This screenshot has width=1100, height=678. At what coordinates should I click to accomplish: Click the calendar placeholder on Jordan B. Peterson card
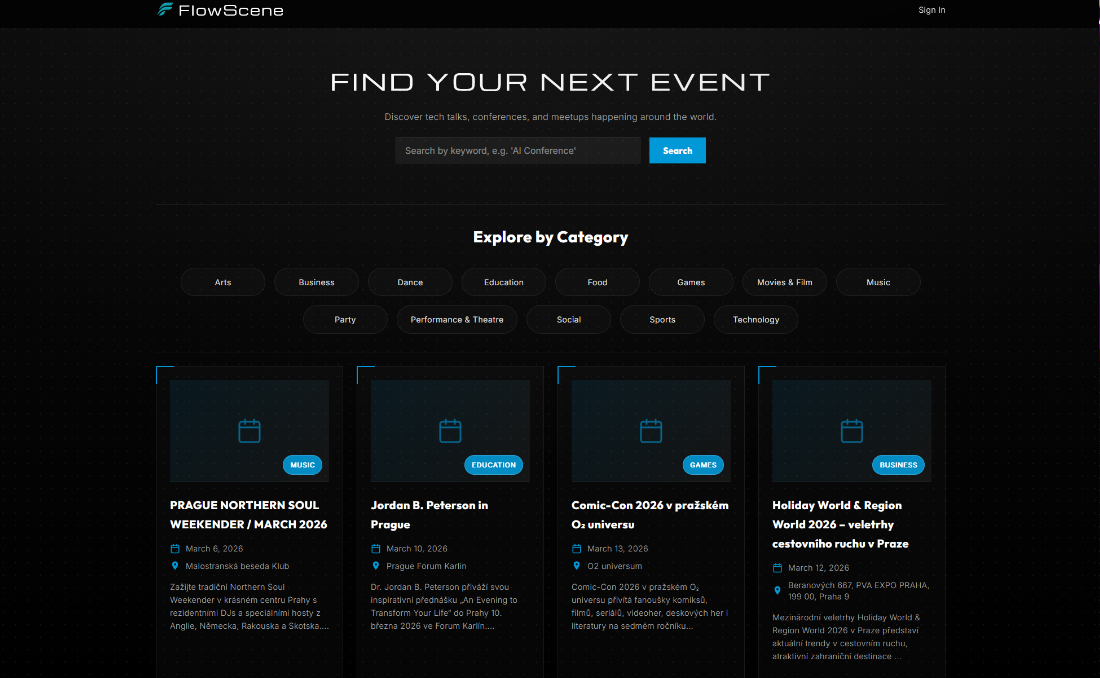pyautogui.click(x=450, y=431)
